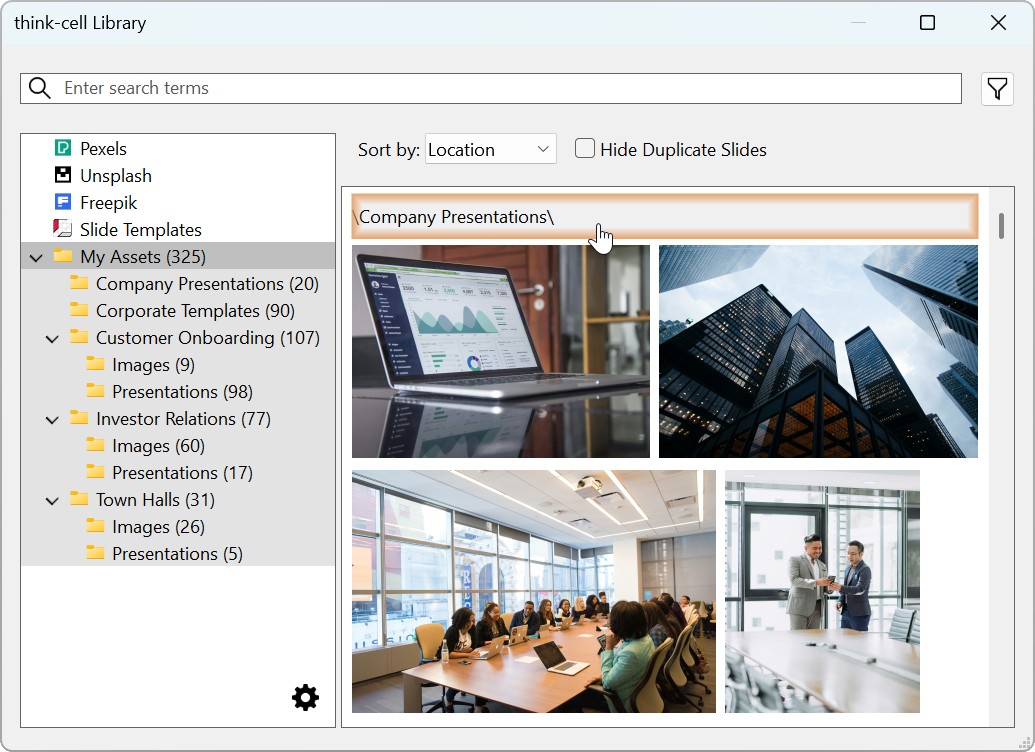The height and width of the screenshot is (752, 1035).
Task: Collapse the My Assets tree node
Action: (36, 257)
